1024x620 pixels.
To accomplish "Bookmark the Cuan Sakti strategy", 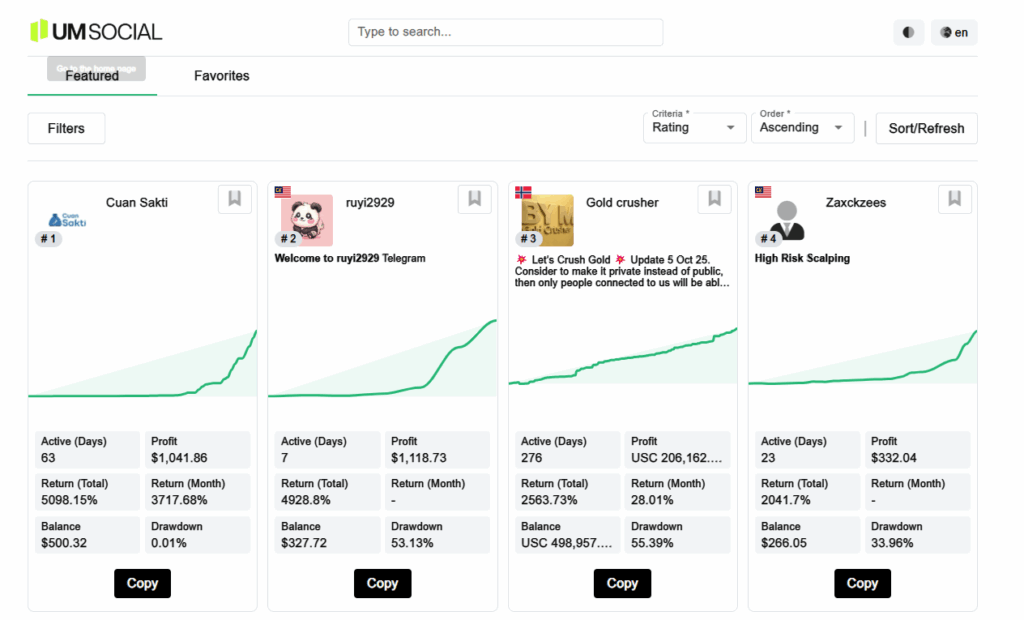I will [235, 199].
